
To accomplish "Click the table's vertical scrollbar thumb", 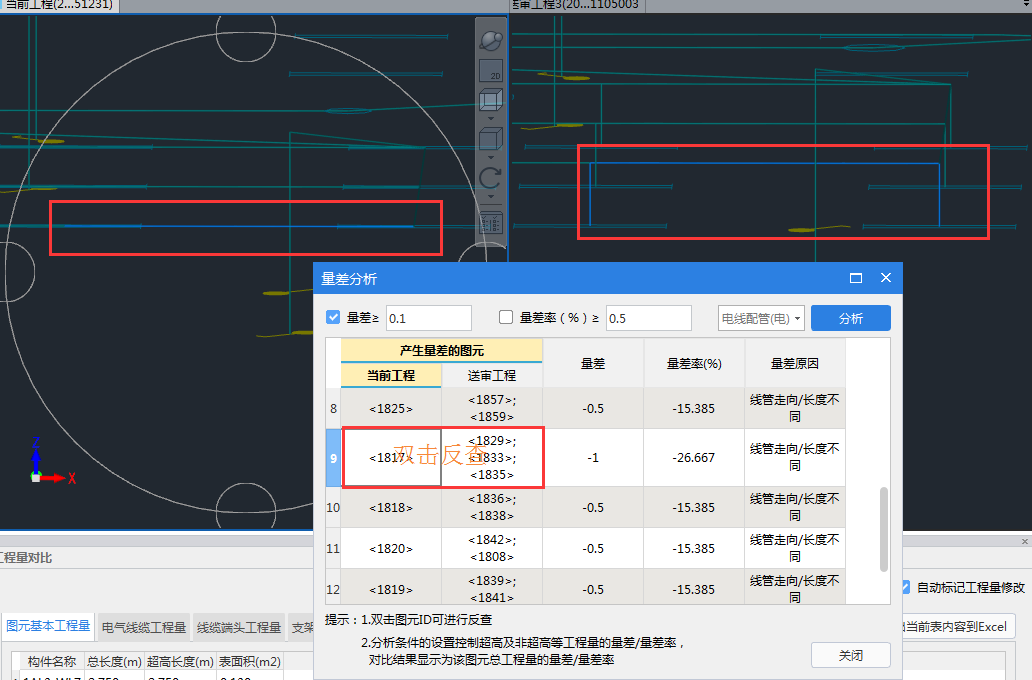I will pyautogui.click(x=883, y=528).
